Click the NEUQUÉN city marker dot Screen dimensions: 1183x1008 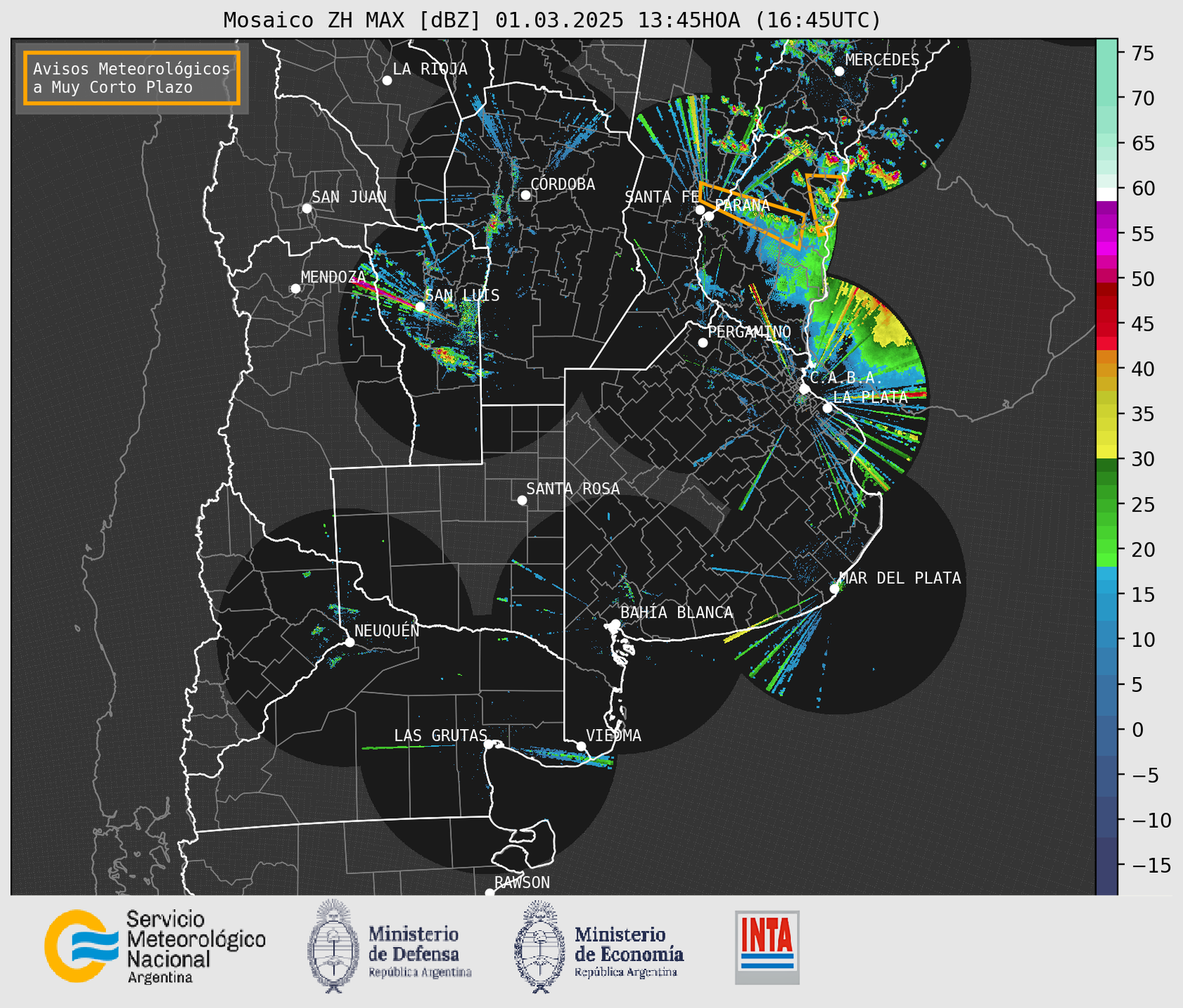point(349,642)
